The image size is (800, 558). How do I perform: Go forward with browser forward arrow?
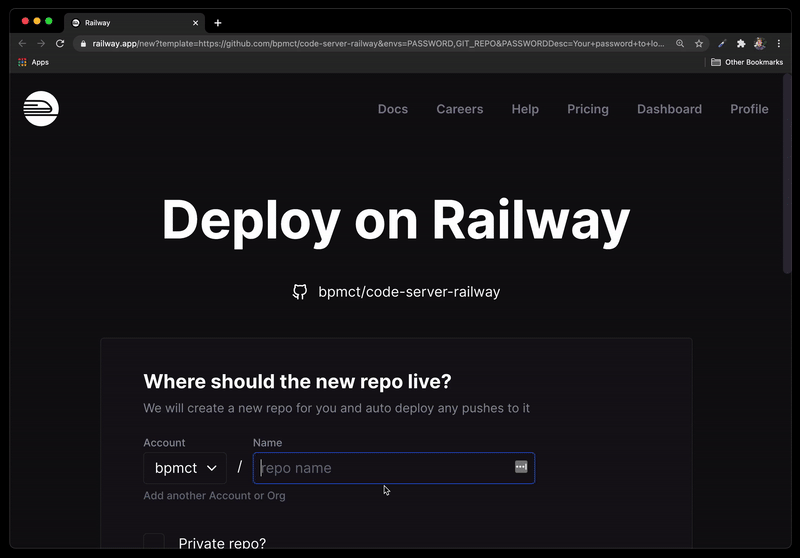coord(41,43)
